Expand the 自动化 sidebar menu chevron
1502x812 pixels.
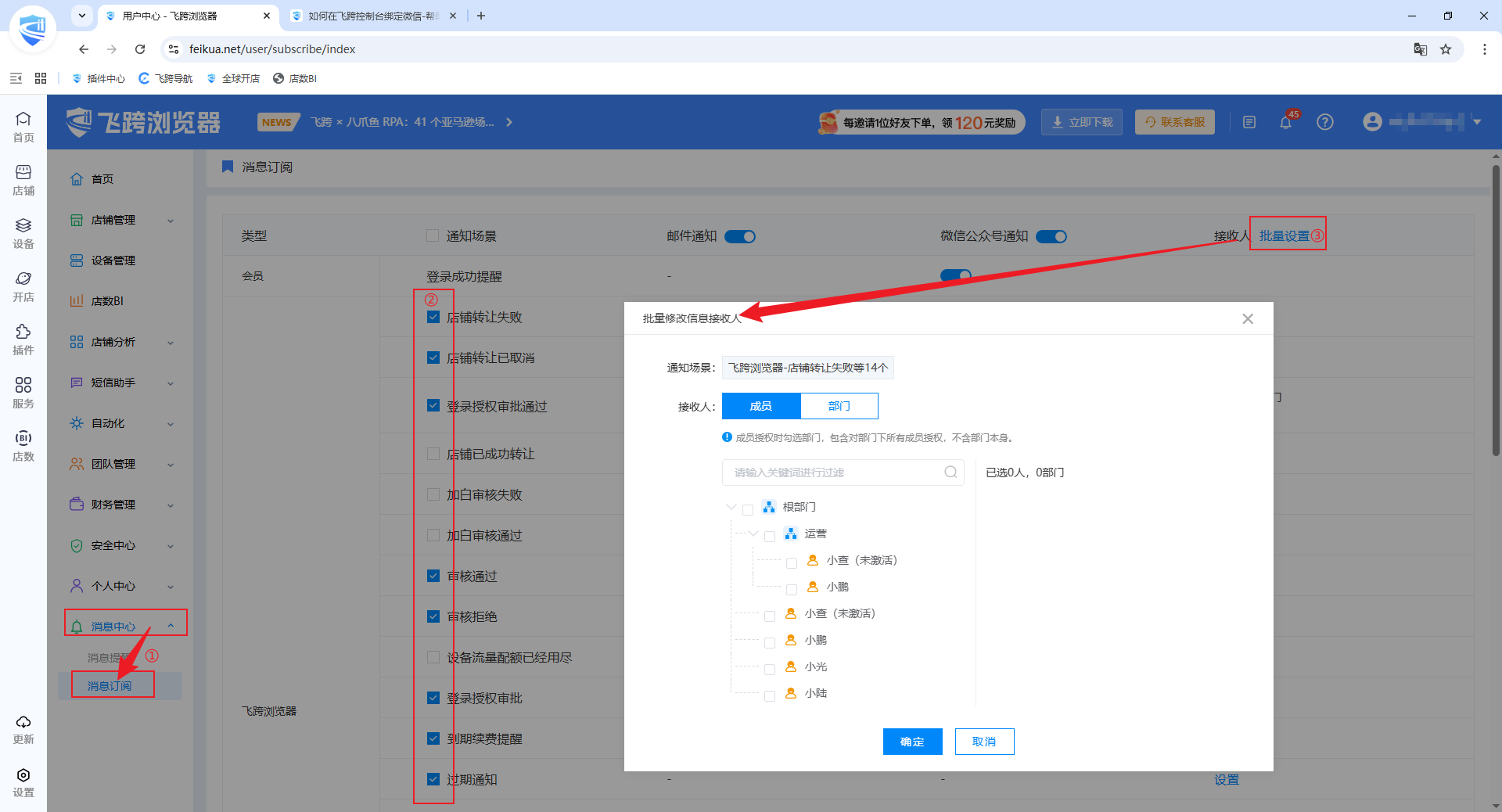(171, 424)
